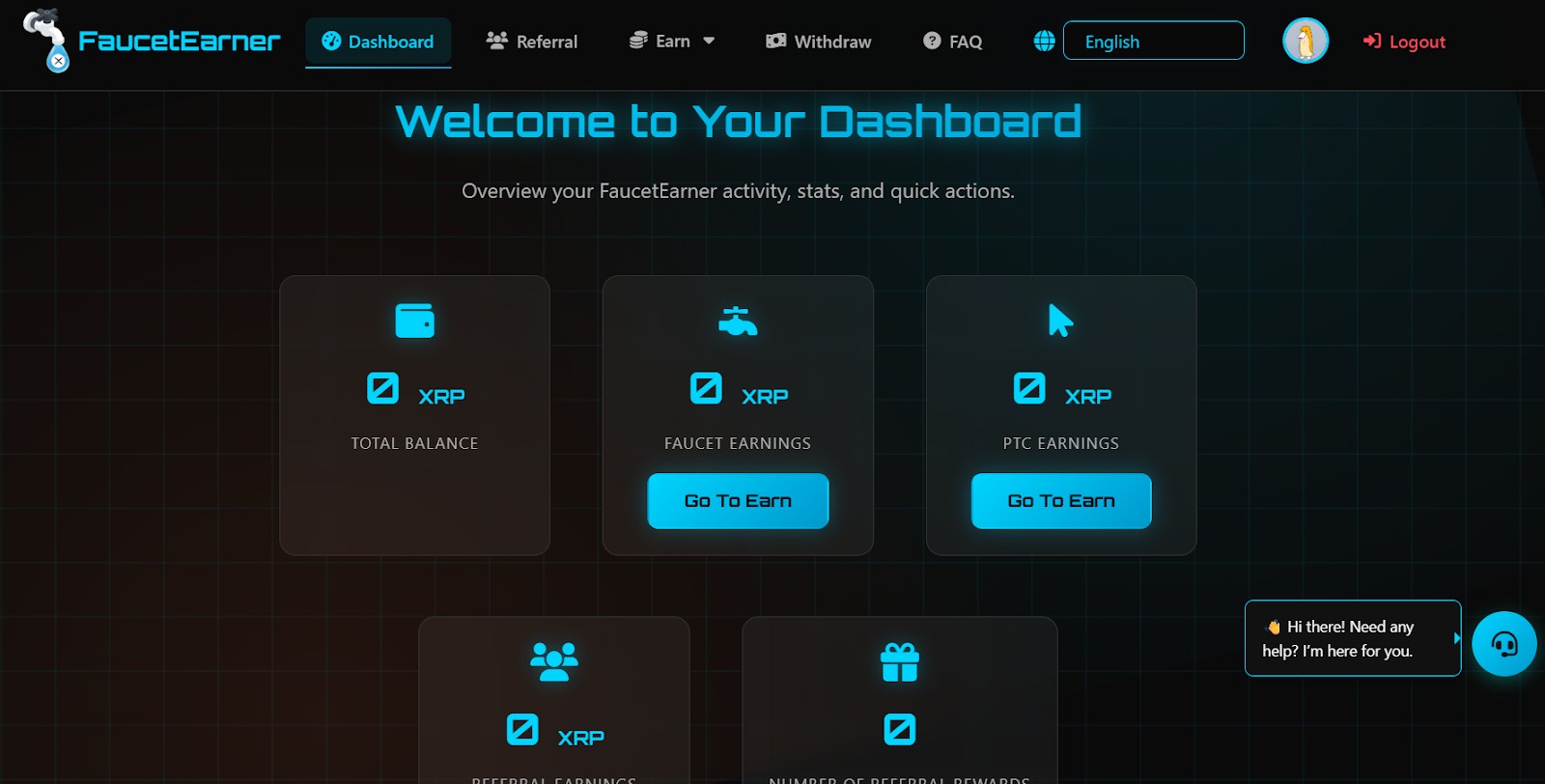Image resolution: width=1545 pixels, height=784 pixels.
Task: Click the XRP text on Total Balance card
Action: click(441, 397)
